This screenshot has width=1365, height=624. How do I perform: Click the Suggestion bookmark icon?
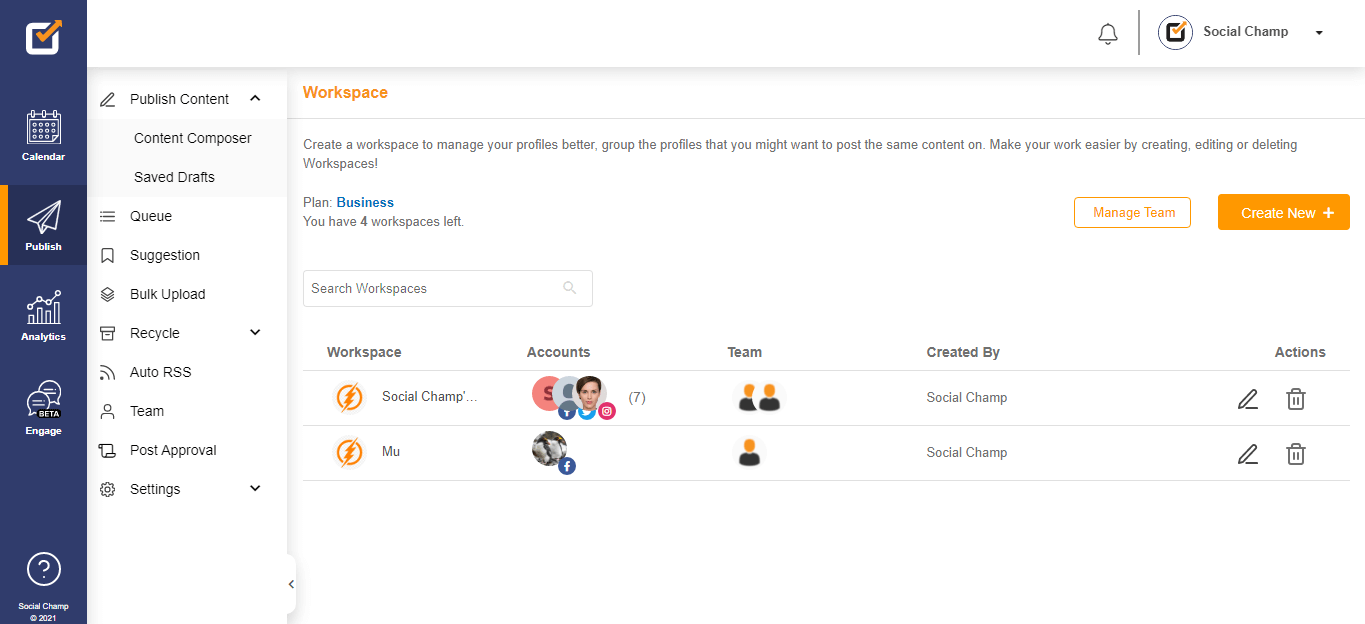[x=108, y=255]
